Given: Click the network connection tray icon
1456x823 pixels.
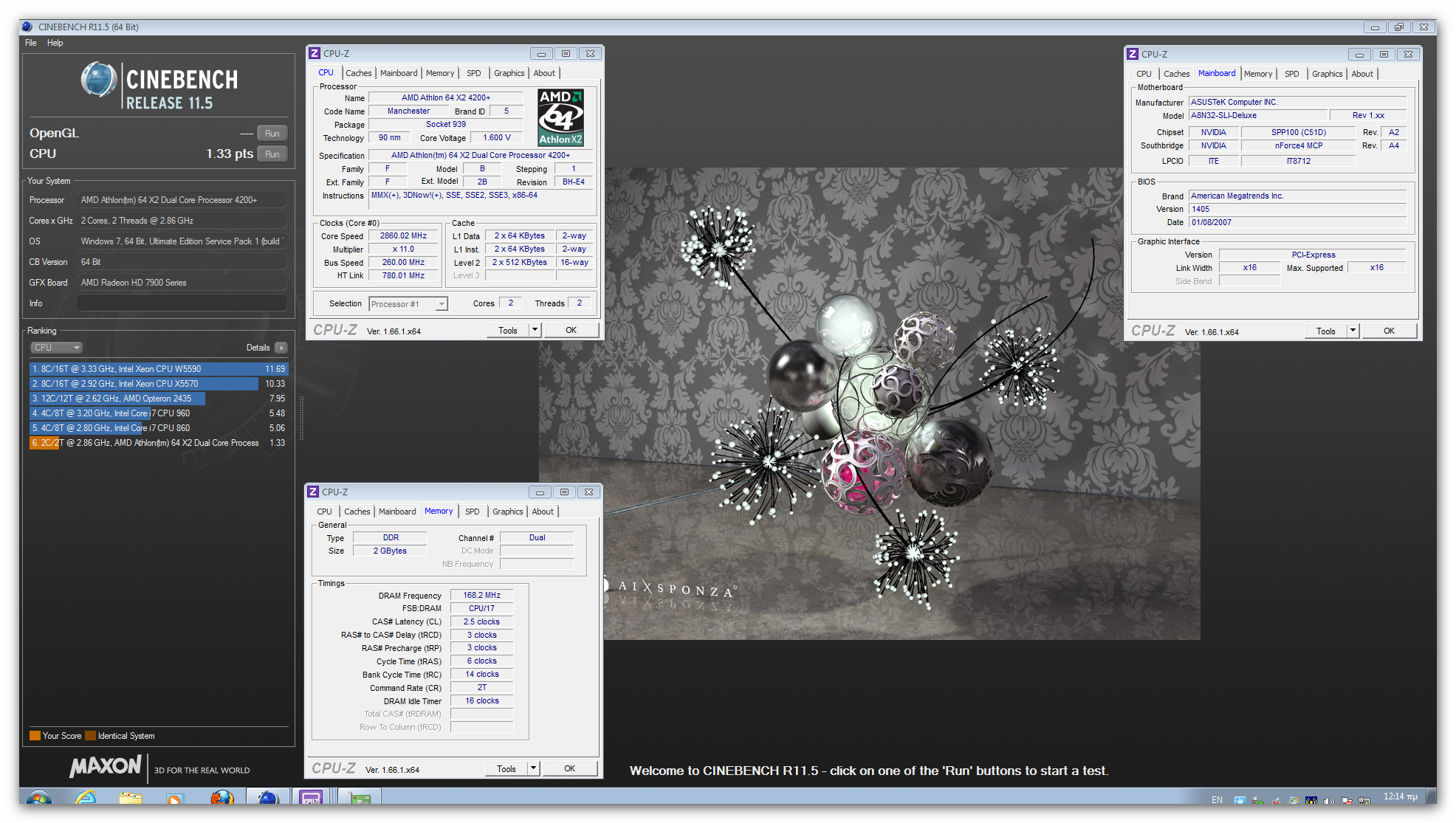Looking at the screenshot, I should coord(1364,799).
